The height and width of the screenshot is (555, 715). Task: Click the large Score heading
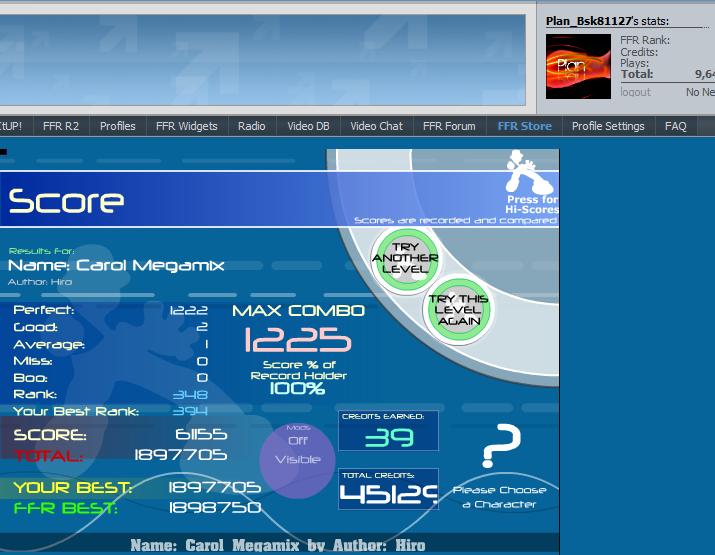pos(66,200)
